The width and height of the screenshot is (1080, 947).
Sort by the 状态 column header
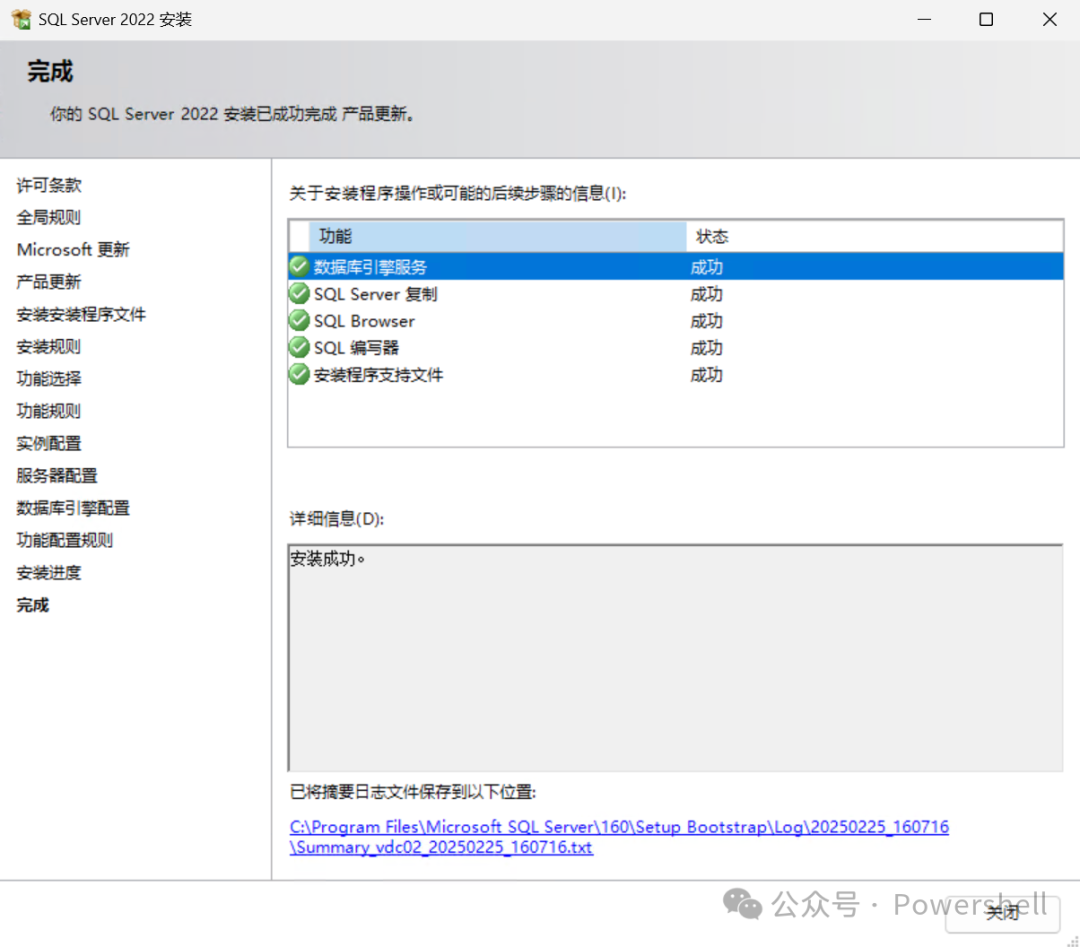[x=875, y=236]
